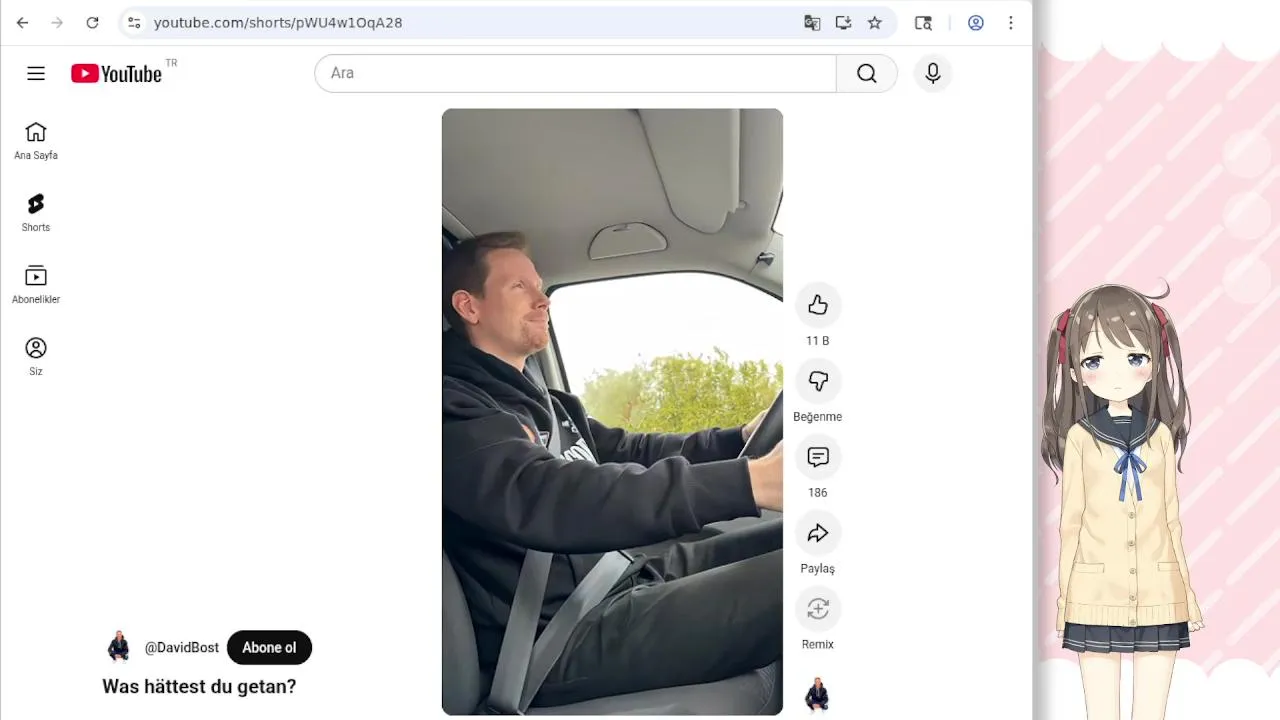Open Ana Sayfa in the sidebar

[36, 141]
